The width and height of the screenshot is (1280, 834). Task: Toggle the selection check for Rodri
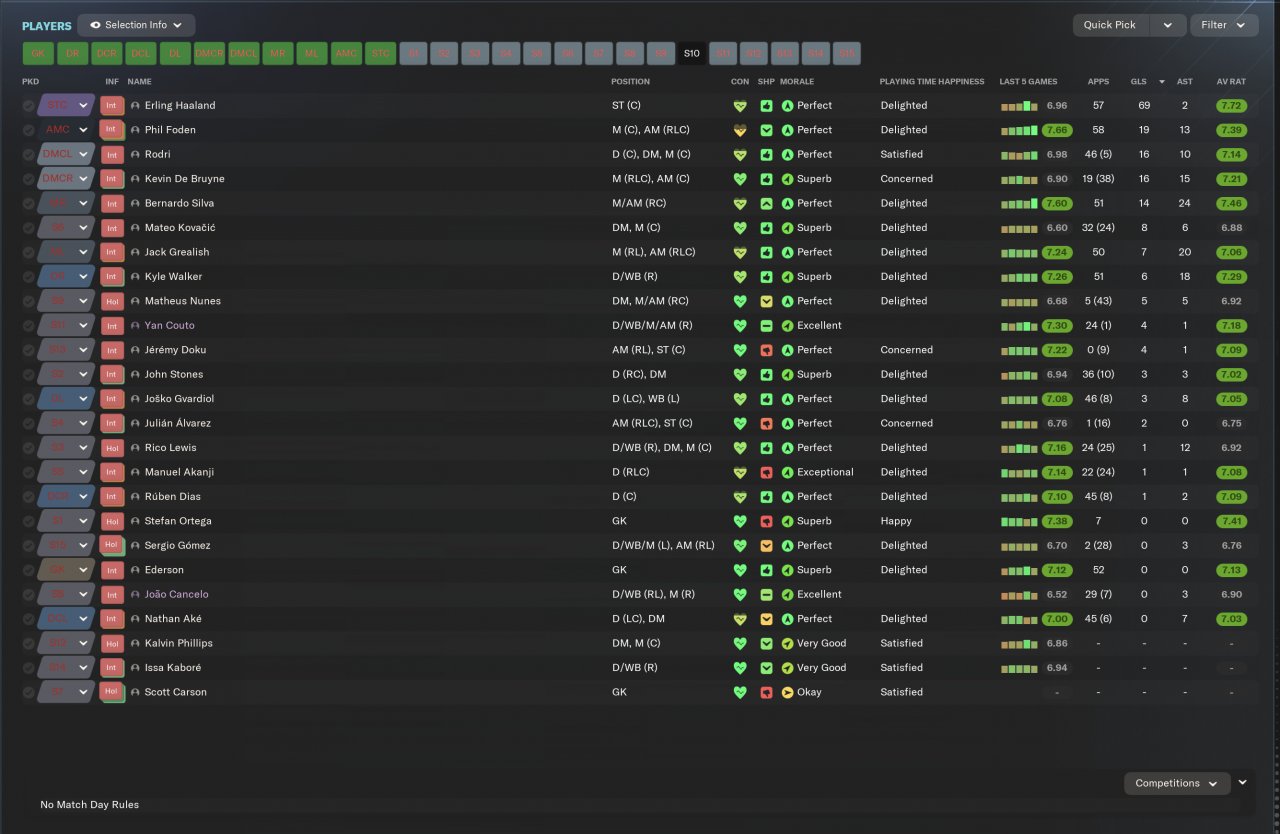[x=28, y=154]
